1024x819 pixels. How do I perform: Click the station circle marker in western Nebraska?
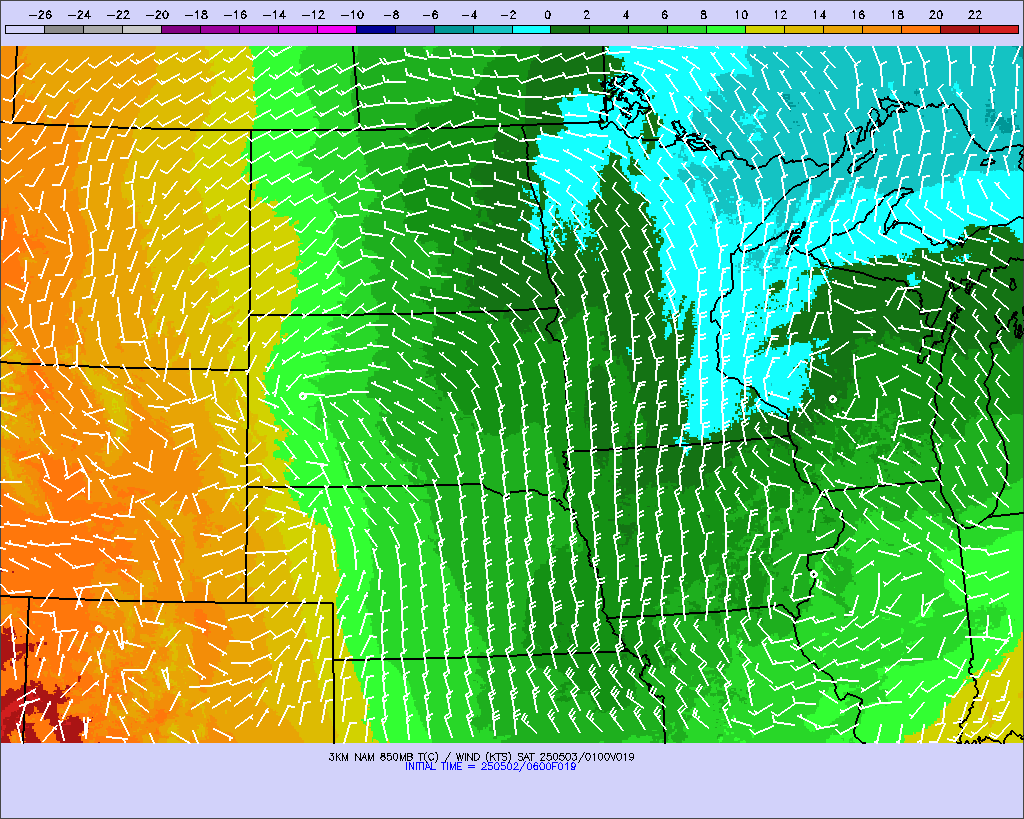[302, 396]
